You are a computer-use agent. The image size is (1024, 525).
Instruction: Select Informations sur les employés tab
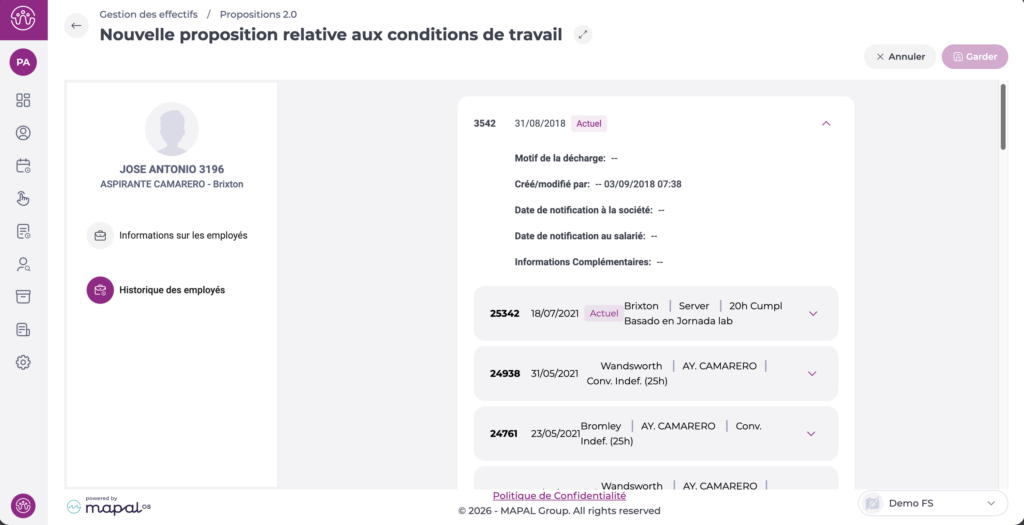[x=183, y=235]
